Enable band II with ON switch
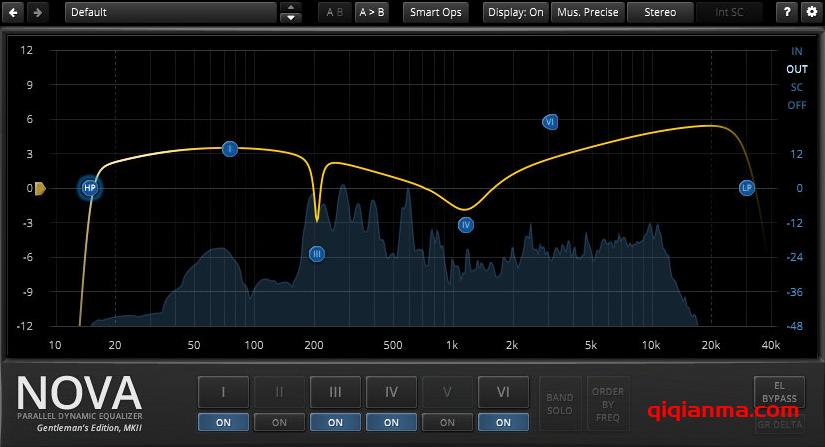Screen dimensions: 825x447 (x=279, y=422)
